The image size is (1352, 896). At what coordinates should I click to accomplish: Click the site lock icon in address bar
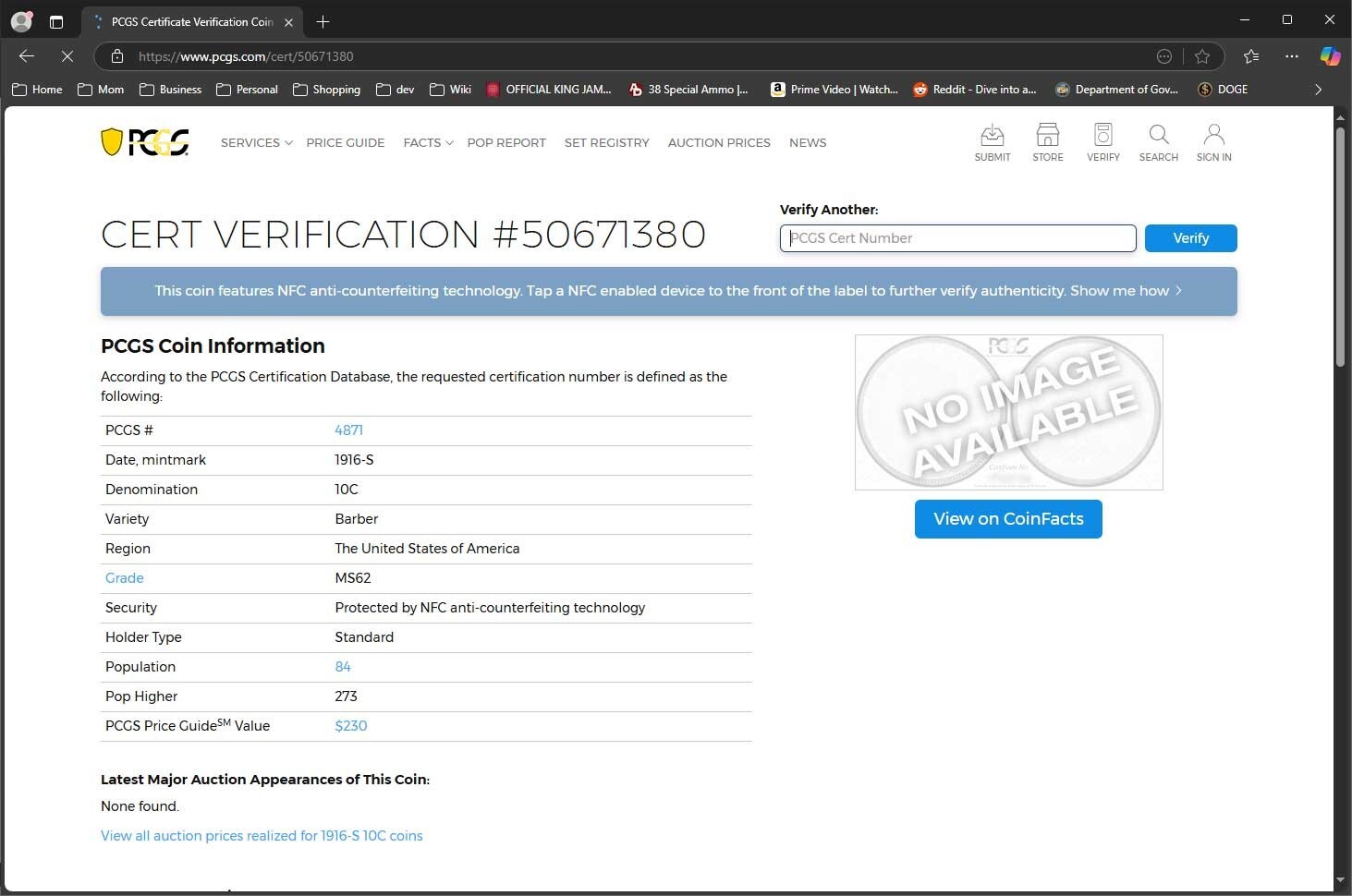pos(117,56)
